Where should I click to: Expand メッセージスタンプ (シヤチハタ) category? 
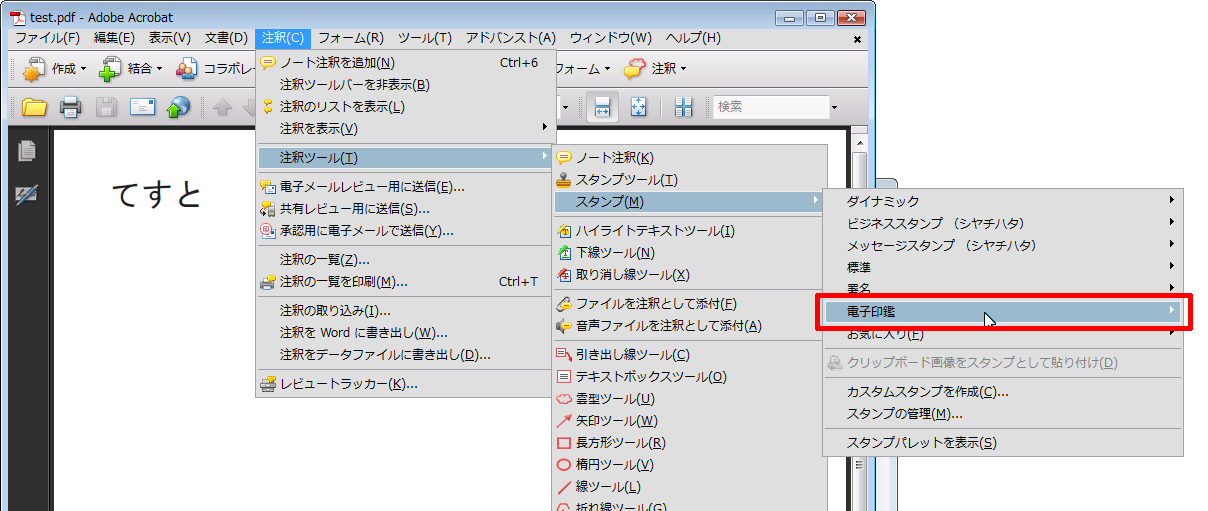(1003, 246)
